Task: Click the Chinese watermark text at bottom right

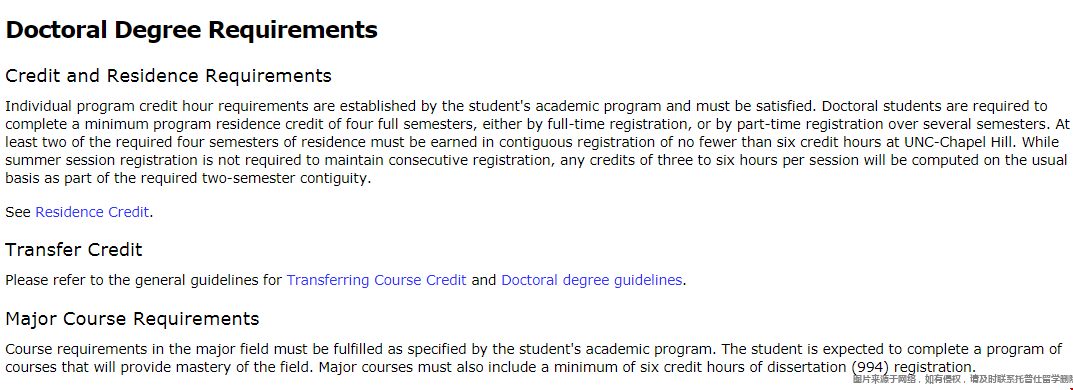Action: (962, 378)
